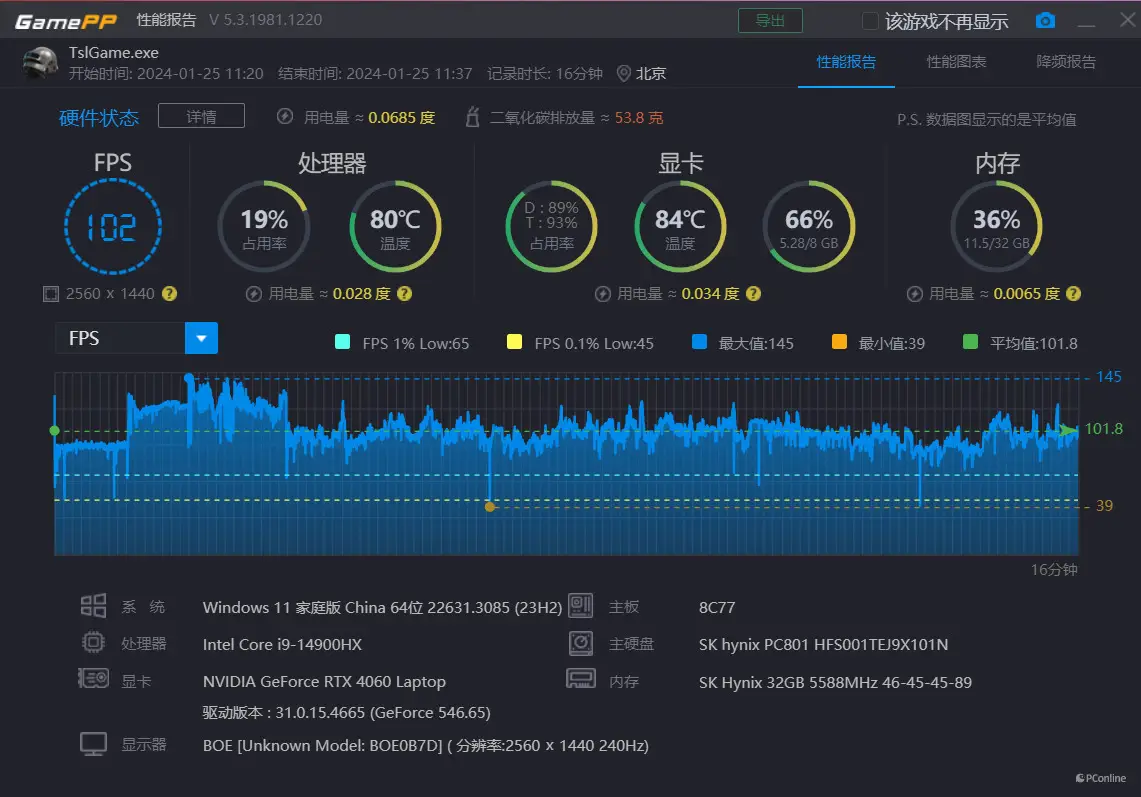Switch to the 性能图表 tab
Image resolution: width=1141 pixels, height=797 pixels.
coord(956,62)
